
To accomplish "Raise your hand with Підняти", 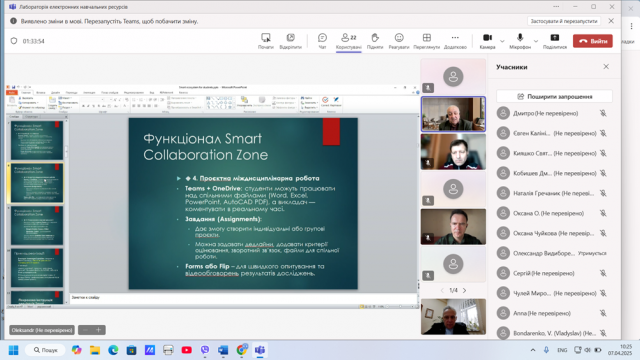I will [375, 41].
